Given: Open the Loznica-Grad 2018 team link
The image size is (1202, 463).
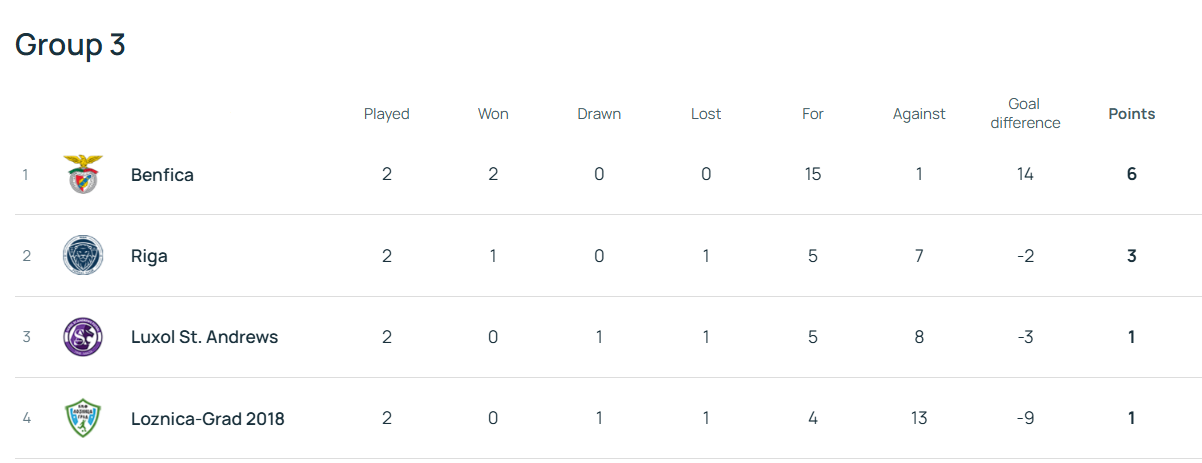Looking at the screenshot, I should click(x=207, y=419).
